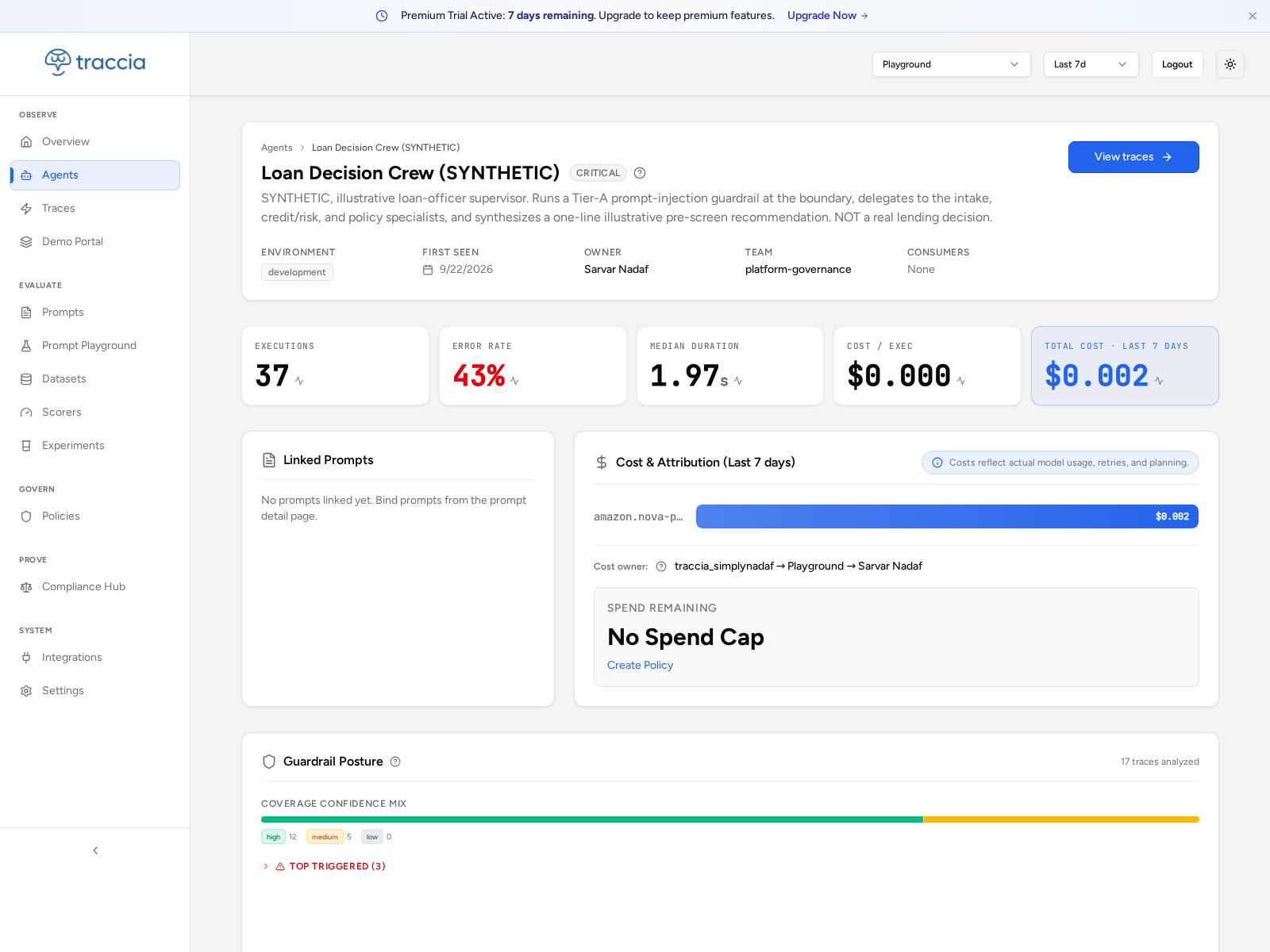The width and height of the screenshot is (1270, 952).
Task: Collapse the sidebar with the chevron
Action: [95, 850]
